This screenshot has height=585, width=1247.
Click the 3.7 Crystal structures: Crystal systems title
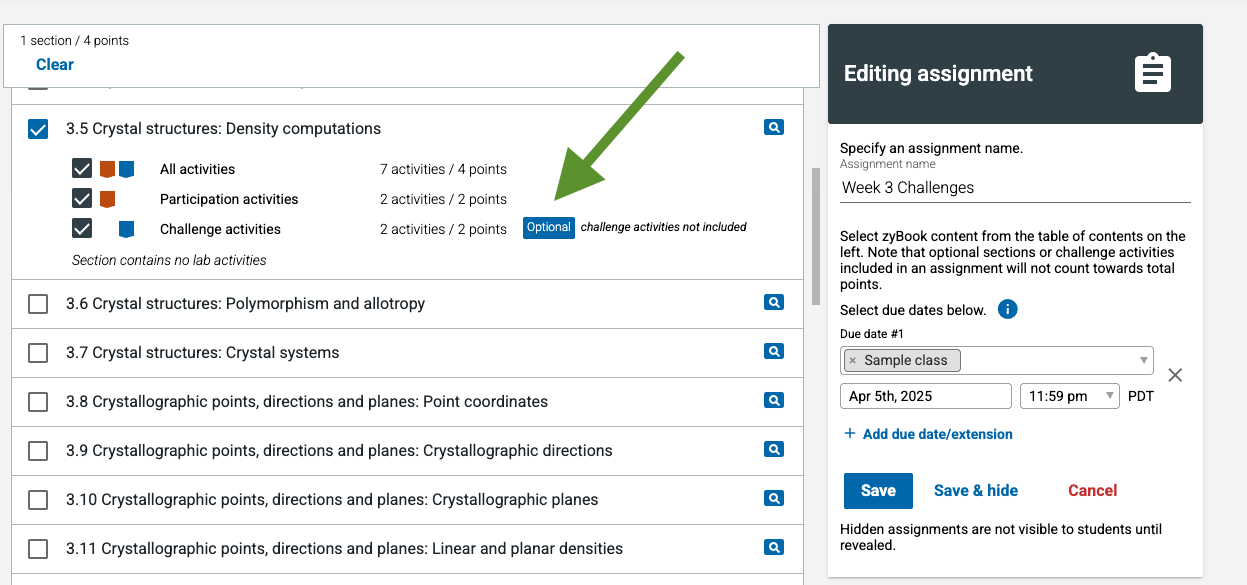(x=203, y=353)
